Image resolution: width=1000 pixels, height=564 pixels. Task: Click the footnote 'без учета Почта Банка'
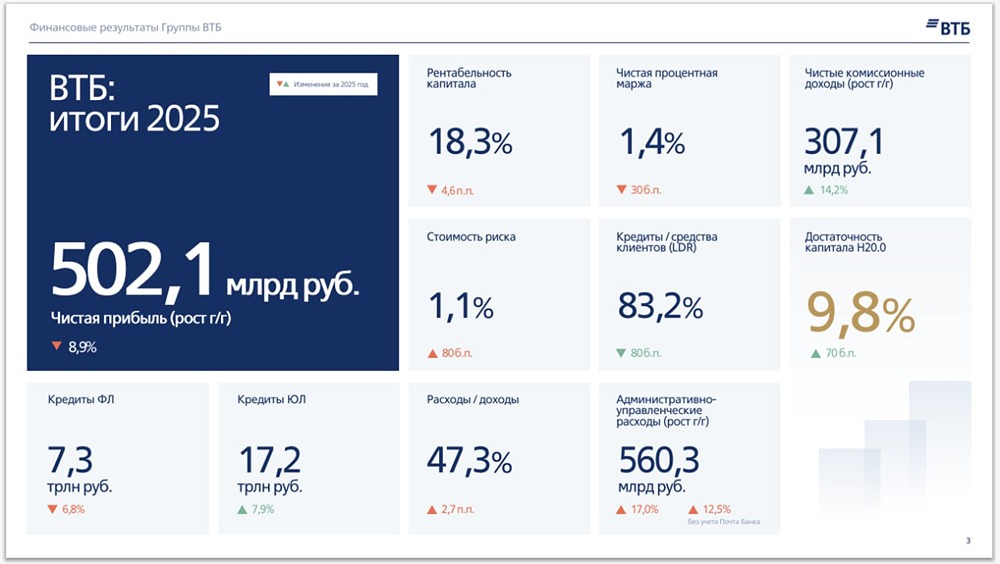(724, 521)
